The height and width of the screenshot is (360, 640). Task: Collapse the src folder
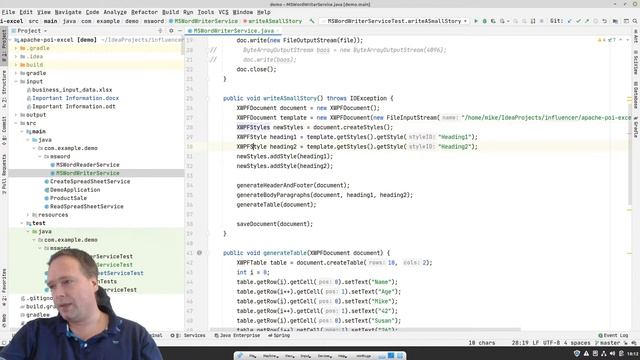pos(16,123)
